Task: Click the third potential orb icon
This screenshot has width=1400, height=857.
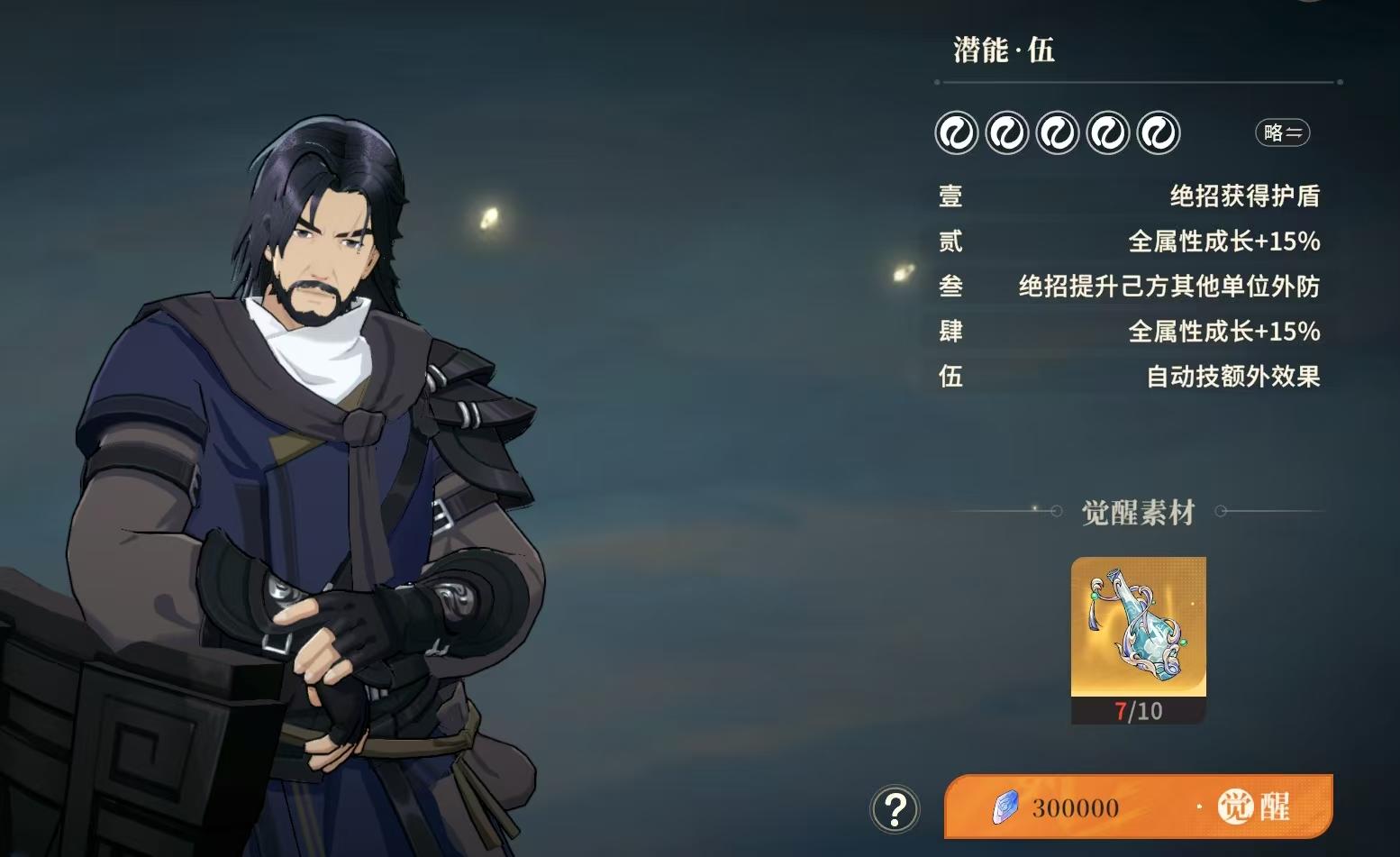Action: point(1058,133)
